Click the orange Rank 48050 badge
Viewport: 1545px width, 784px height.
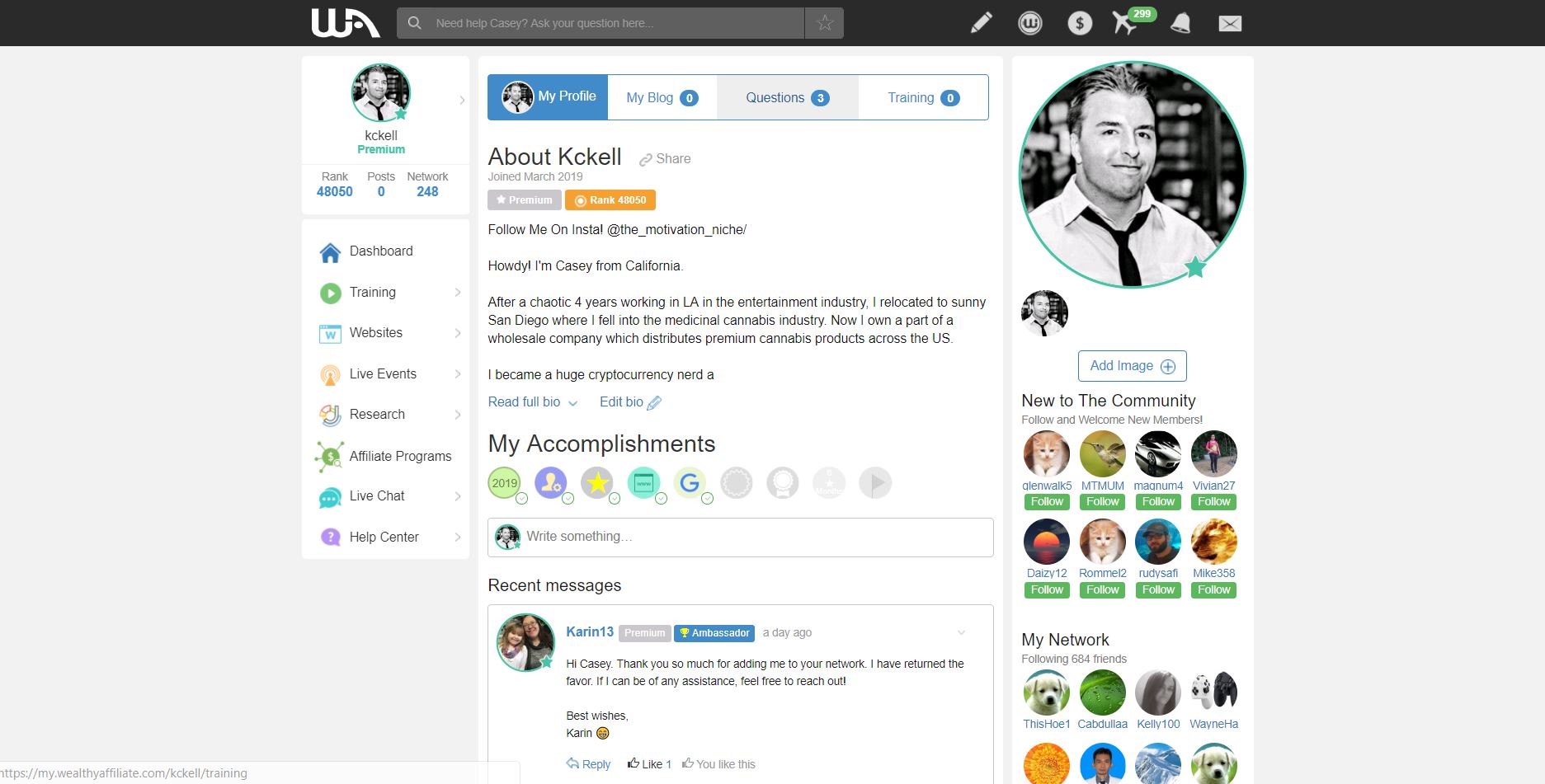[610, 200]
